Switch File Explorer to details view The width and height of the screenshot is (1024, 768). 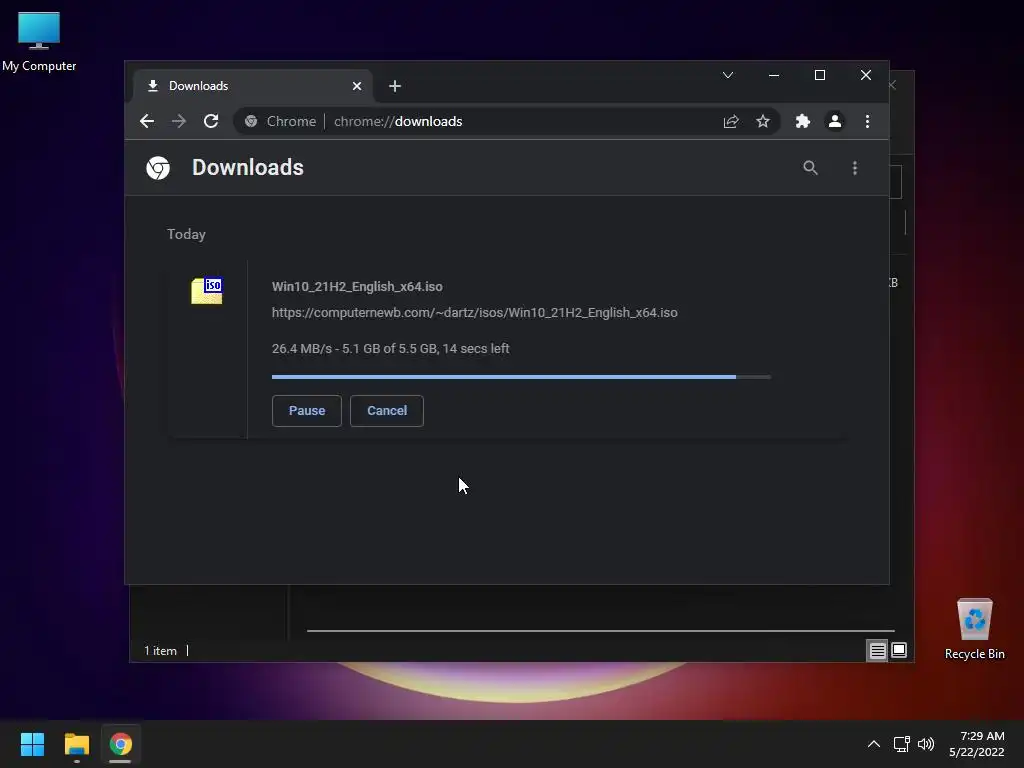coord(877,650)
